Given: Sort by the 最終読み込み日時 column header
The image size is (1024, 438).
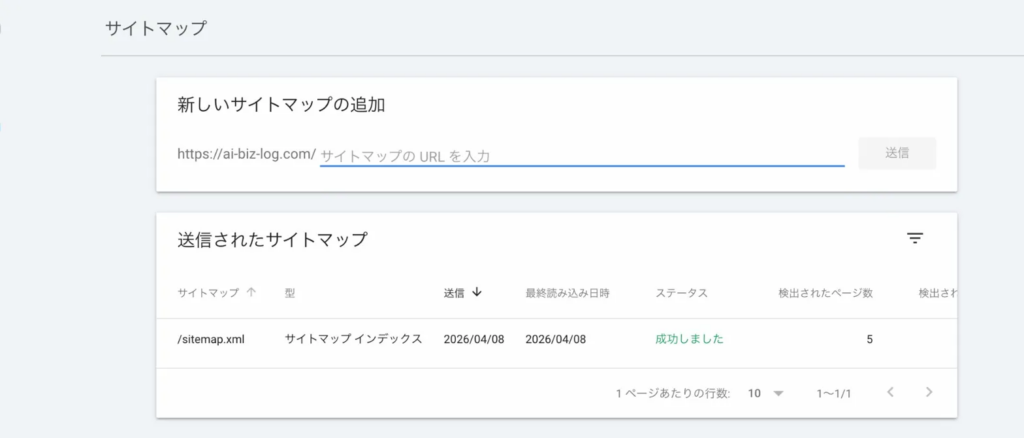Looking at the screenshot, I should 567,293.
